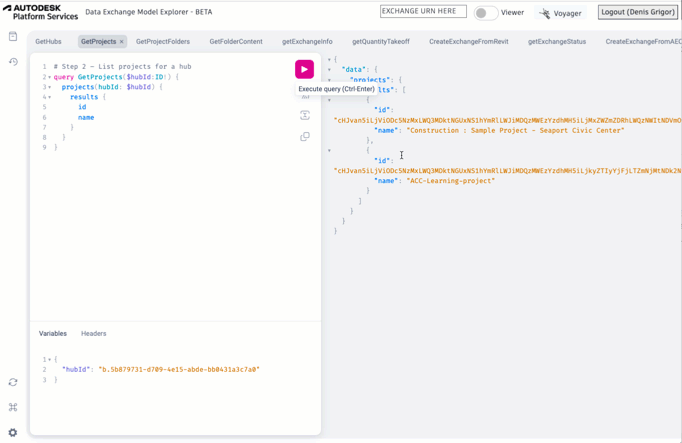682x443 pixels.
Task: Fold the results block at line 4
Action: pos(50,97)
